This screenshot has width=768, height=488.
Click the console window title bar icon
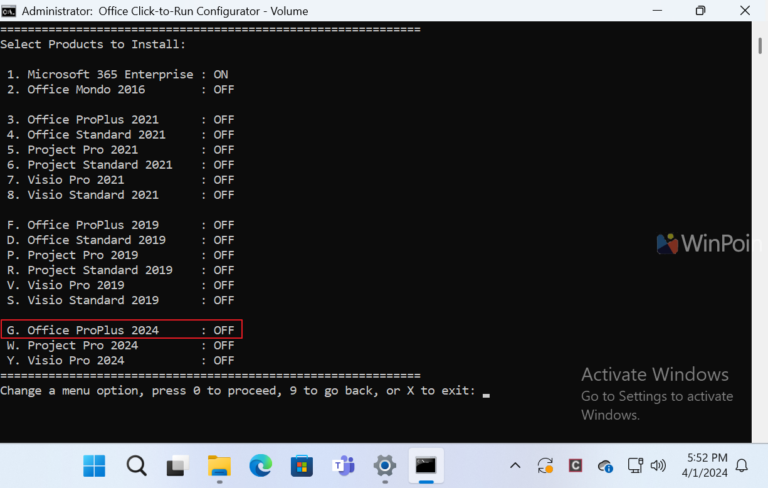tap(8, 11)
